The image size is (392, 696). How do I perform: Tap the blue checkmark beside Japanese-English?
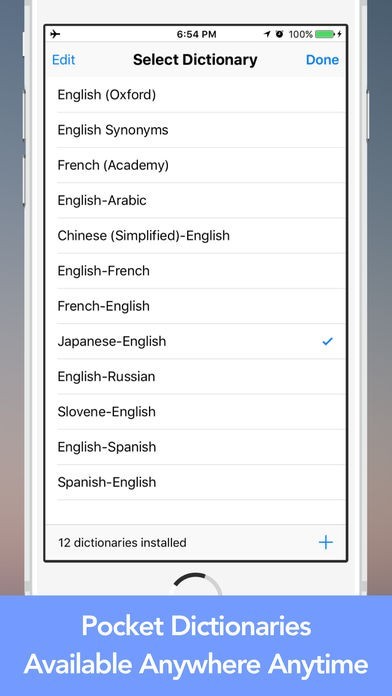(327, 341)
